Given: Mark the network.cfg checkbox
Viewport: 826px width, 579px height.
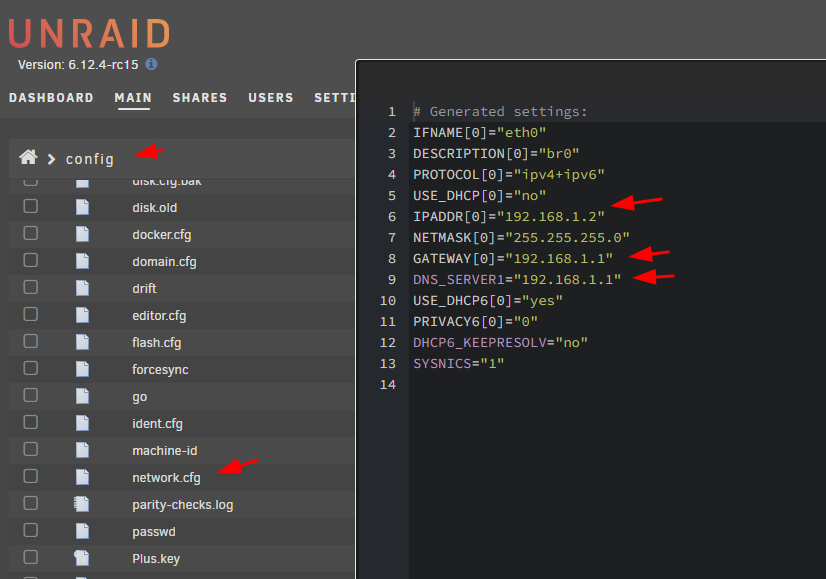Looking at the screenshot, I should (x=31, y=476).
